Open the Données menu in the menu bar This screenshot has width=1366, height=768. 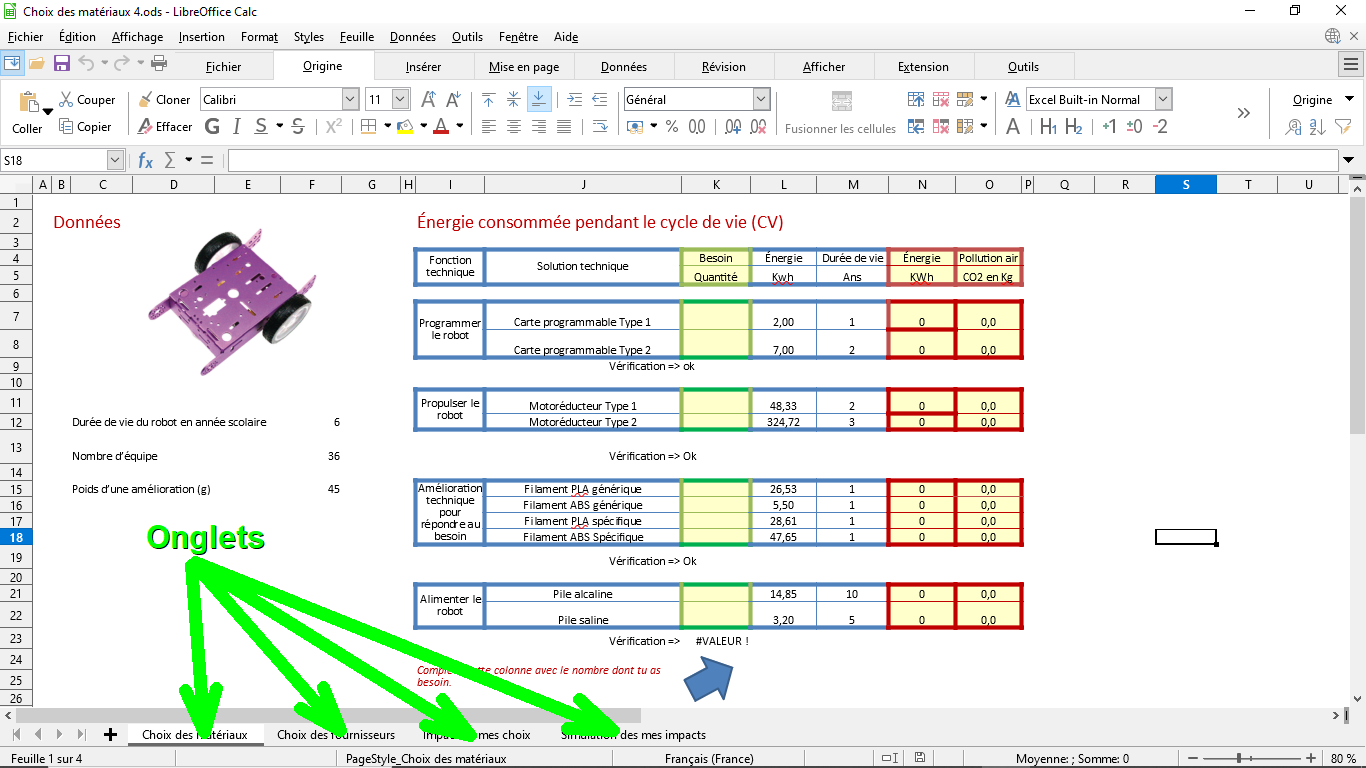412,37
